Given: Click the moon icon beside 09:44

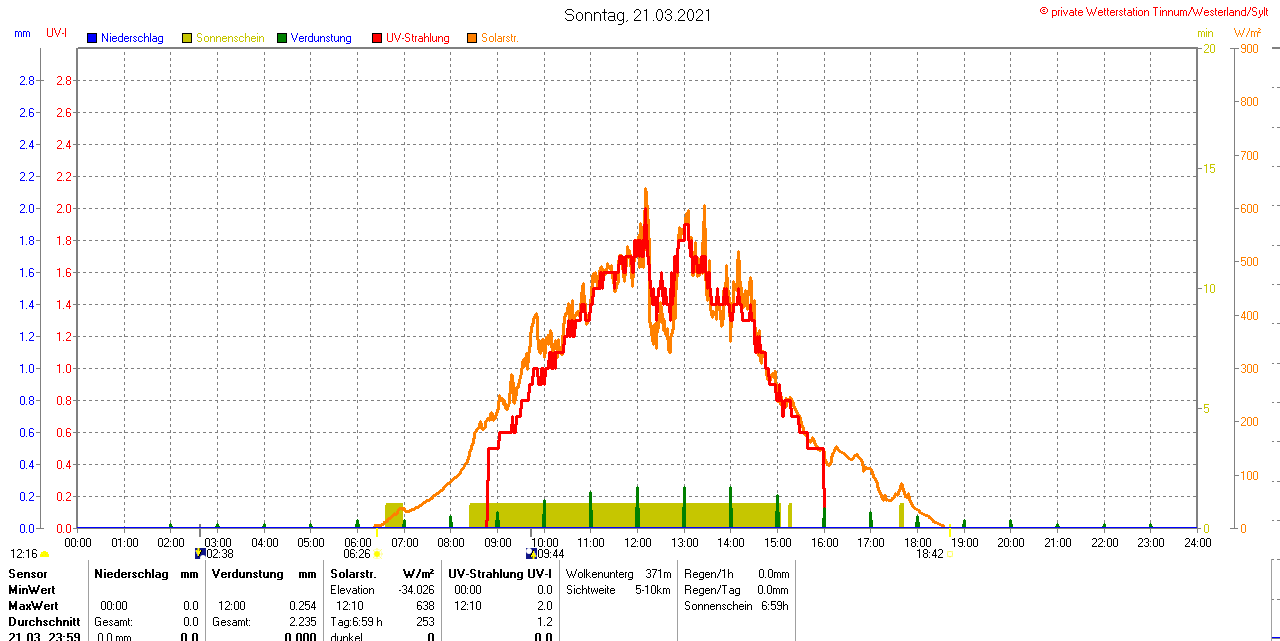Looking at the screenshot, I should [x=531, y=553].
